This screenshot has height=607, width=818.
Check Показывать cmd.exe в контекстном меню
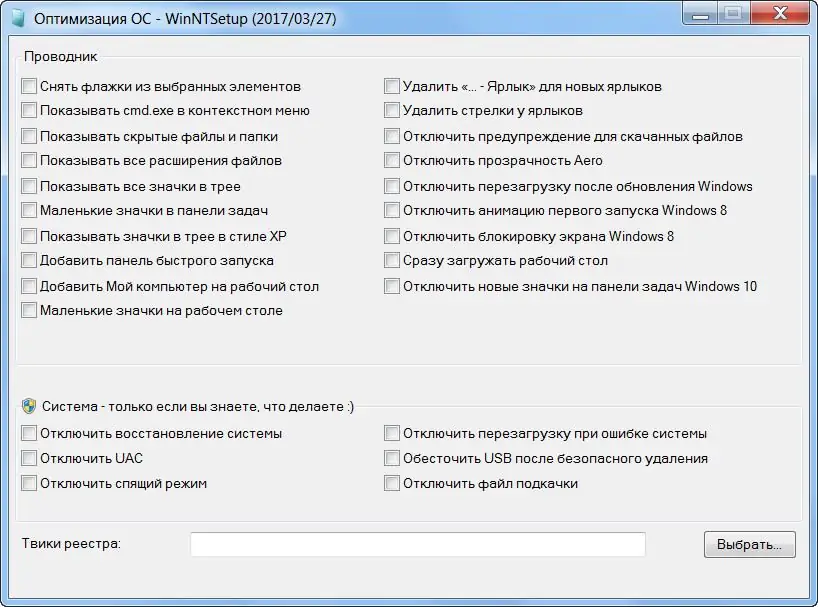tap(29, 111)
